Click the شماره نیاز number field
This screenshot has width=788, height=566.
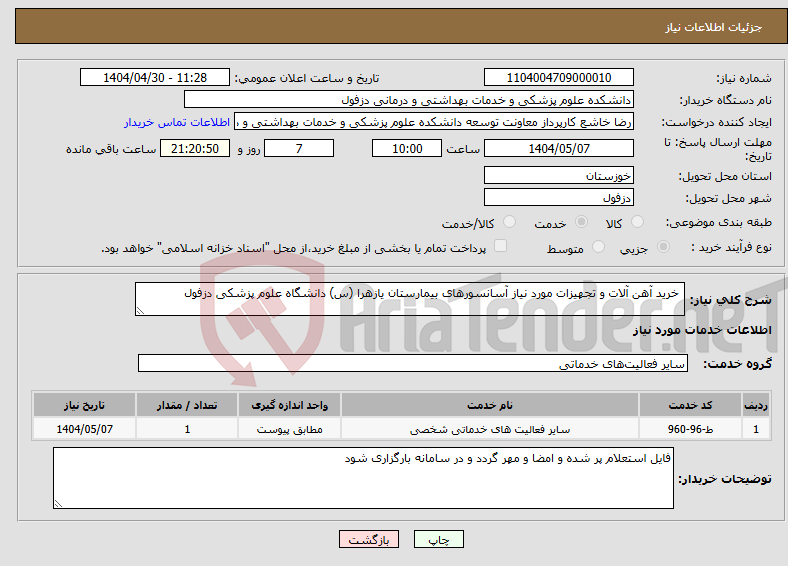click(x=558, y=77)
